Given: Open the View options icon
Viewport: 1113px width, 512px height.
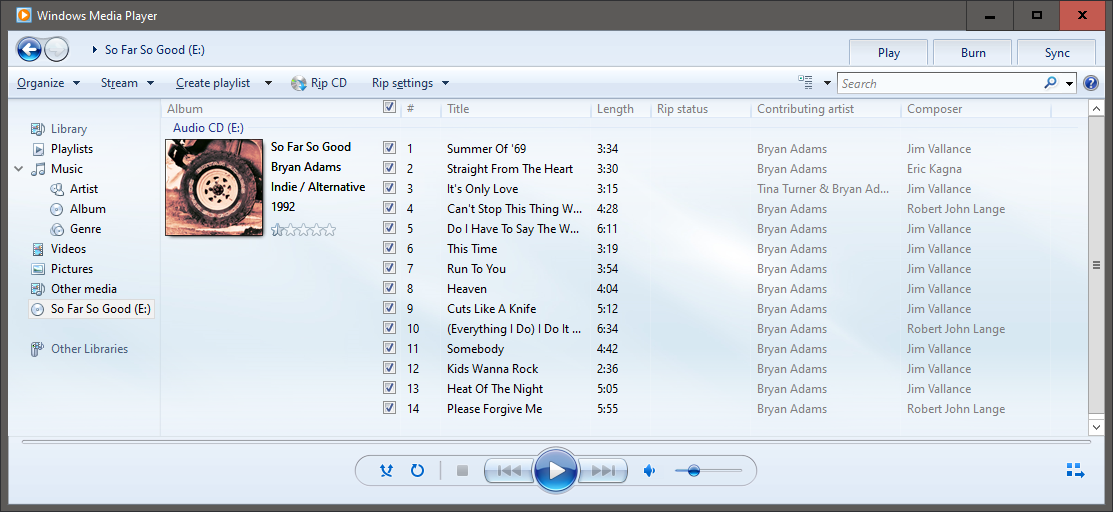Looking at the screenshot, I should (805, 82).
